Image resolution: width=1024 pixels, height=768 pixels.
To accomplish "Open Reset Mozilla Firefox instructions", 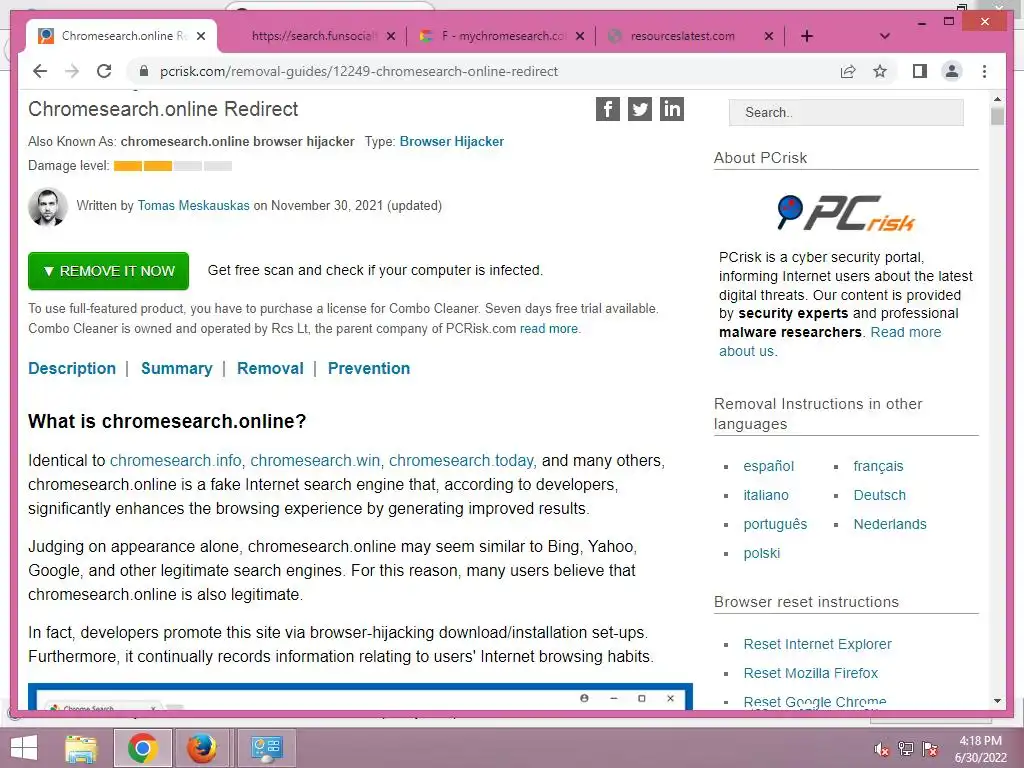I will 810,673.
